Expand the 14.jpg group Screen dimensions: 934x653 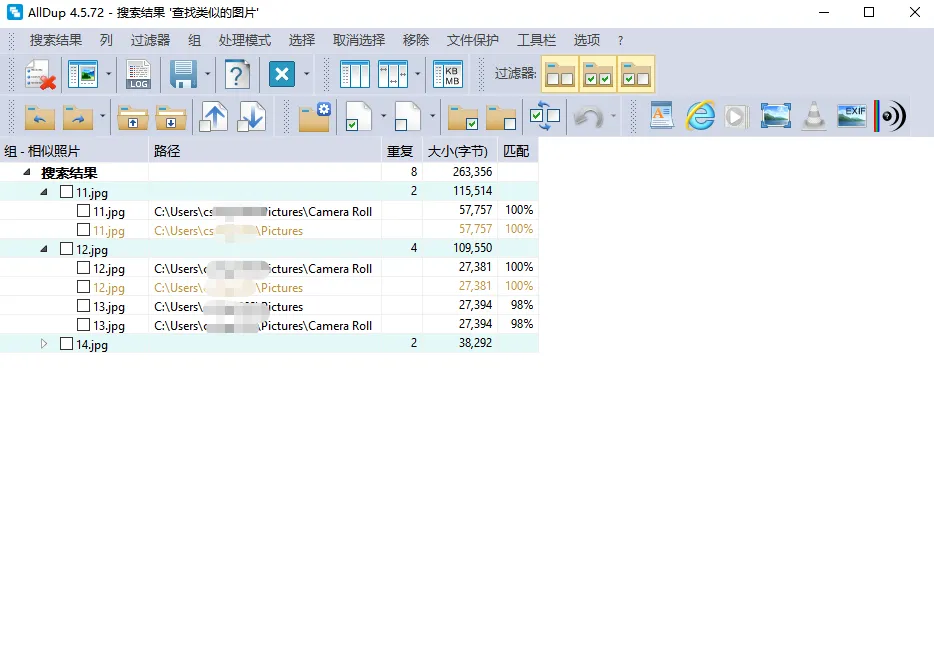tap(43, 344)
